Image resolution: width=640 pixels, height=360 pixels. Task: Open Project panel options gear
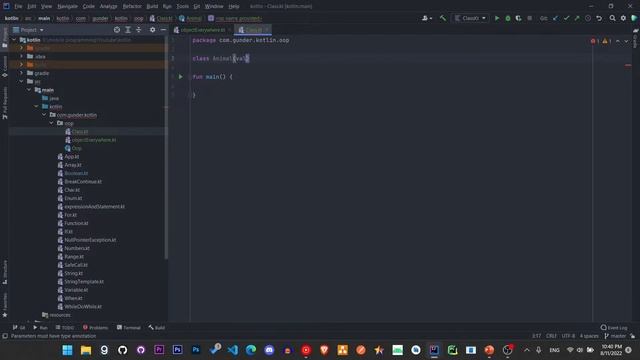coord(152,30)
